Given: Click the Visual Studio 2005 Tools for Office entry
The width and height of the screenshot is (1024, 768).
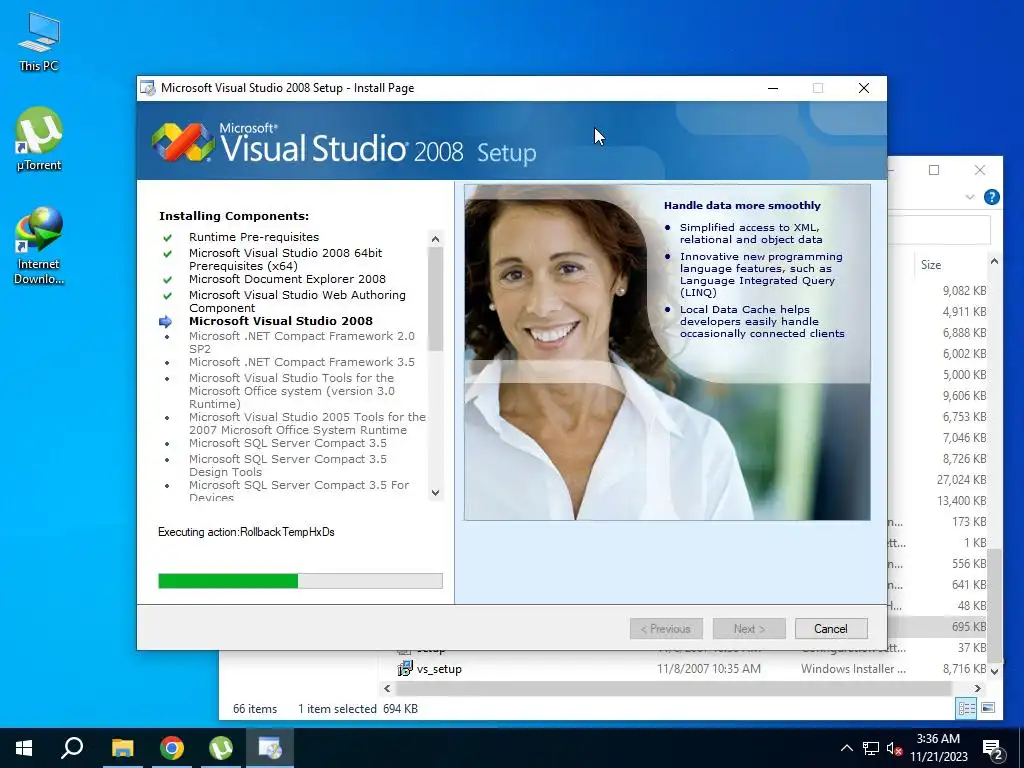Looking at the screenshot, I should coord(307,423).
